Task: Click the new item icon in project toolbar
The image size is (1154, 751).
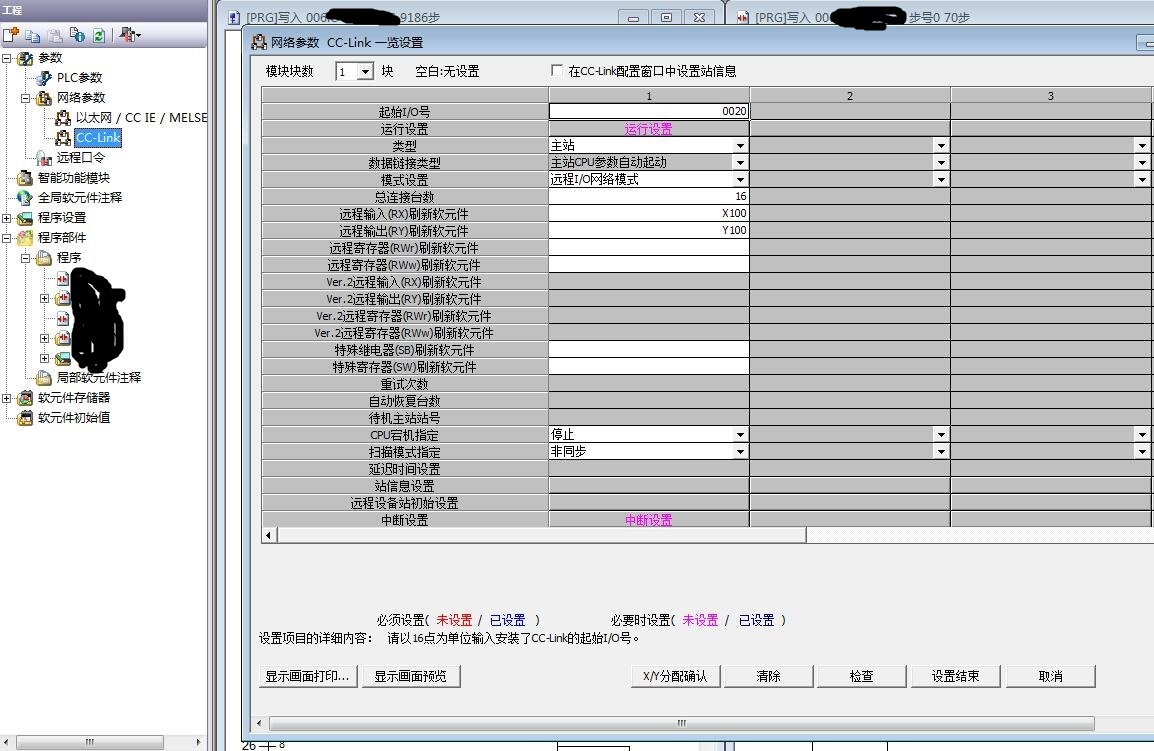Action: [x=11, y=35]
